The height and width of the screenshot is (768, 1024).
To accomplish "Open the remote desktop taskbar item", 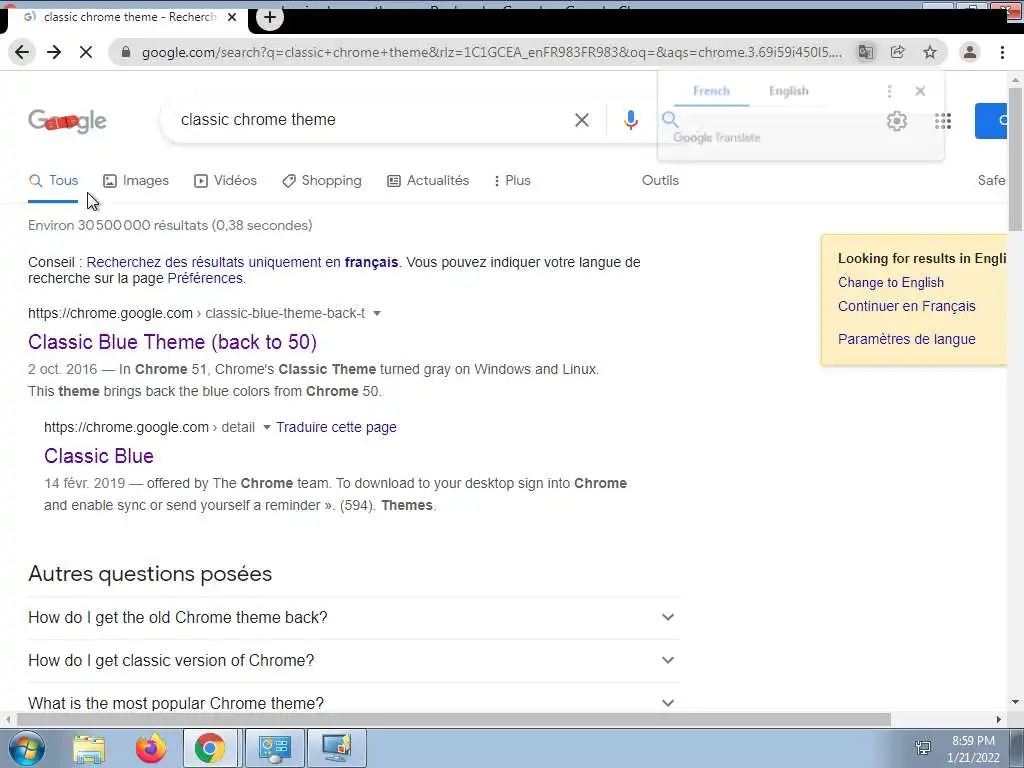I will coord(337,749).
